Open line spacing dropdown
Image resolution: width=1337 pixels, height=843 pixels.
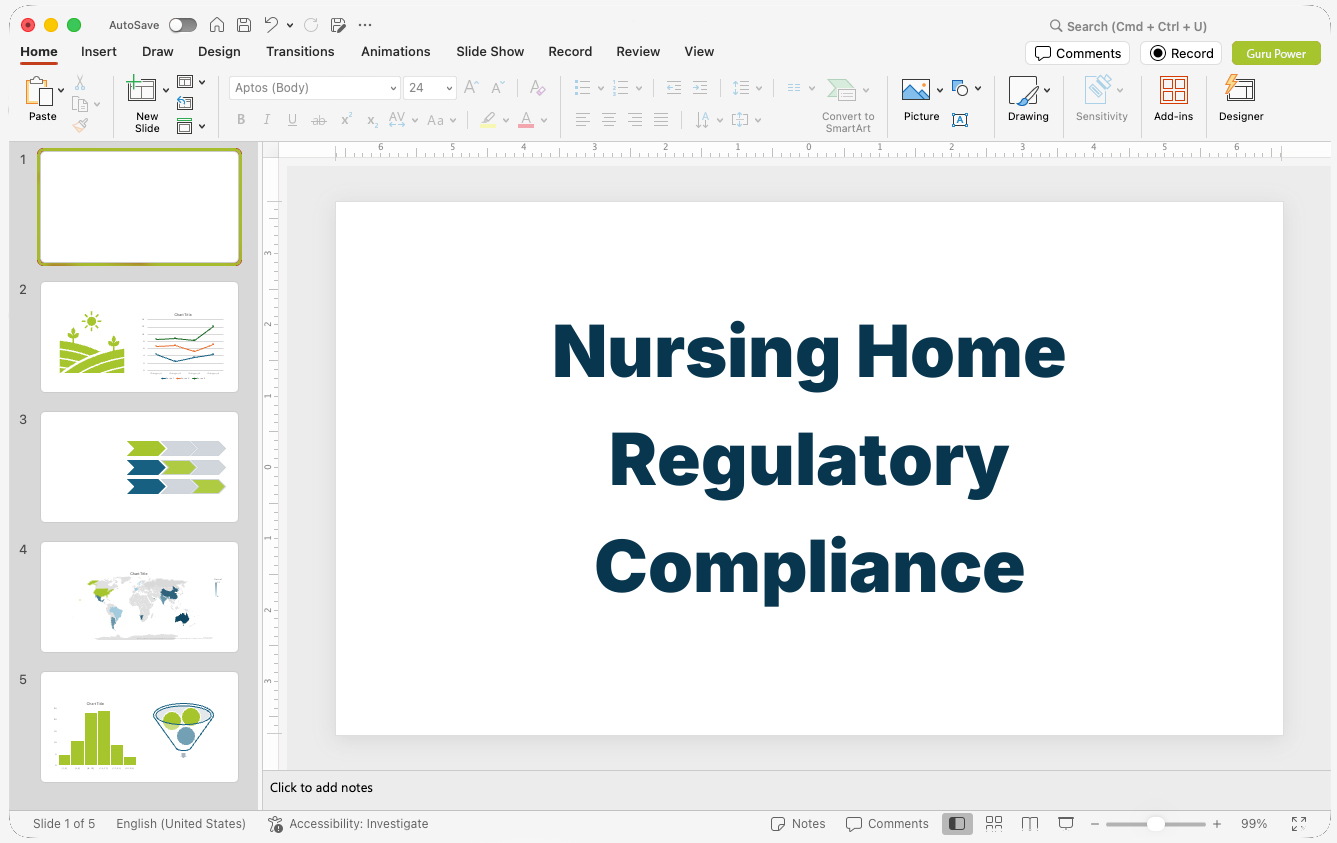pos(746,88)
